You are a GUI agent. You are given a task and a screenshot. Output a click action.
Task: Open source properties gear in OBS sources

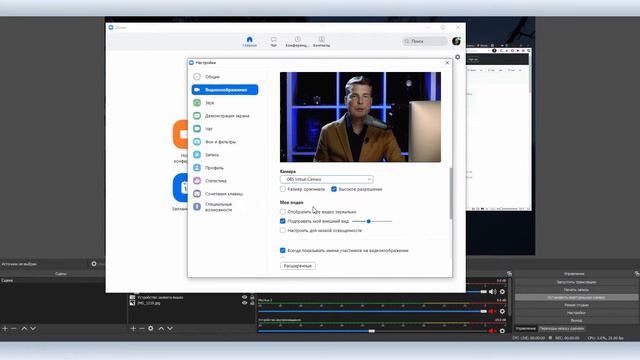point(151,329)
